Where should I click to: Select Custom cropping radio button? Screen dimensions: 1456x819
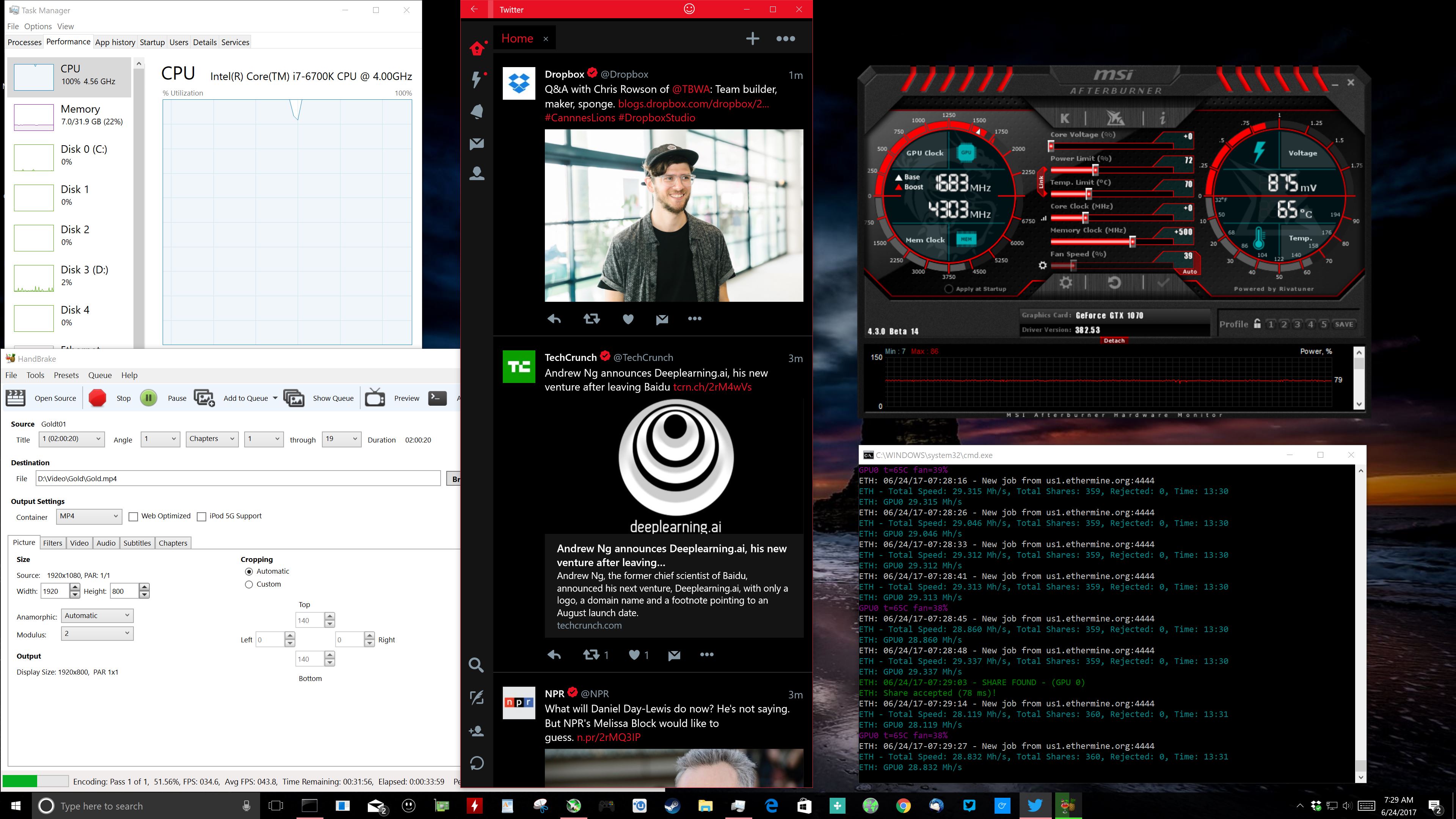[249, 584]
